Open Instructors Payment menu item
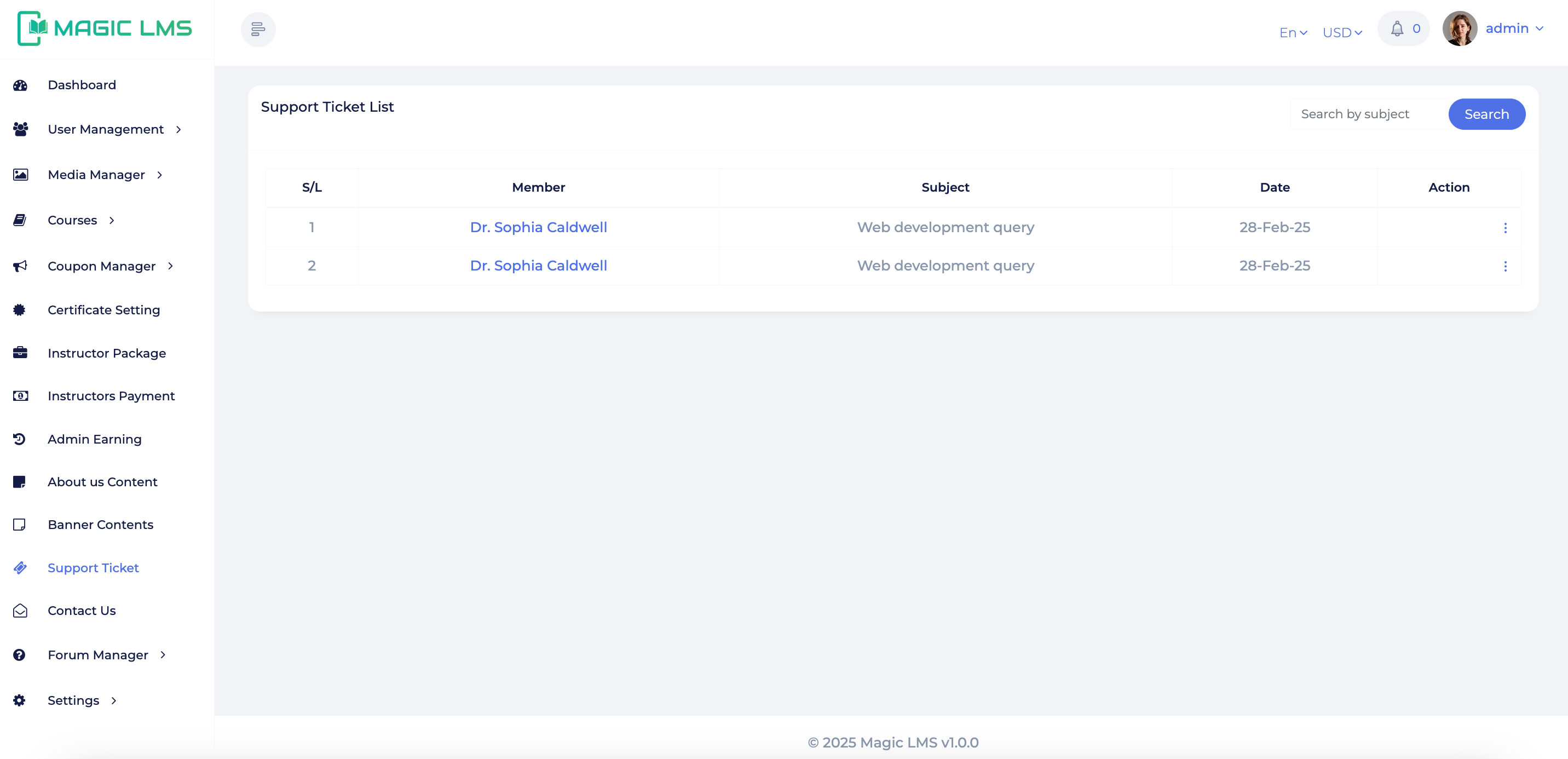Image resolution: width=1568 pixels, height=759 pixels. (x=111, y=395)
